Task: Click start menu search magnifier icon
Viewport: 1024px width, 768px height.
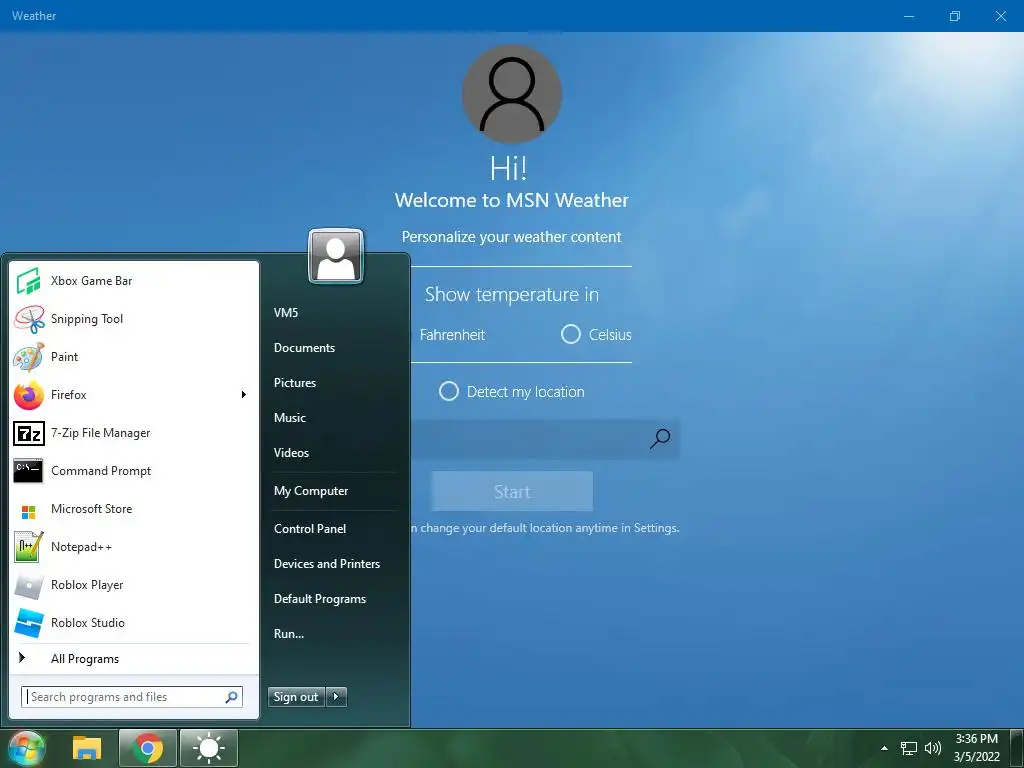Action: click(231, 697)
